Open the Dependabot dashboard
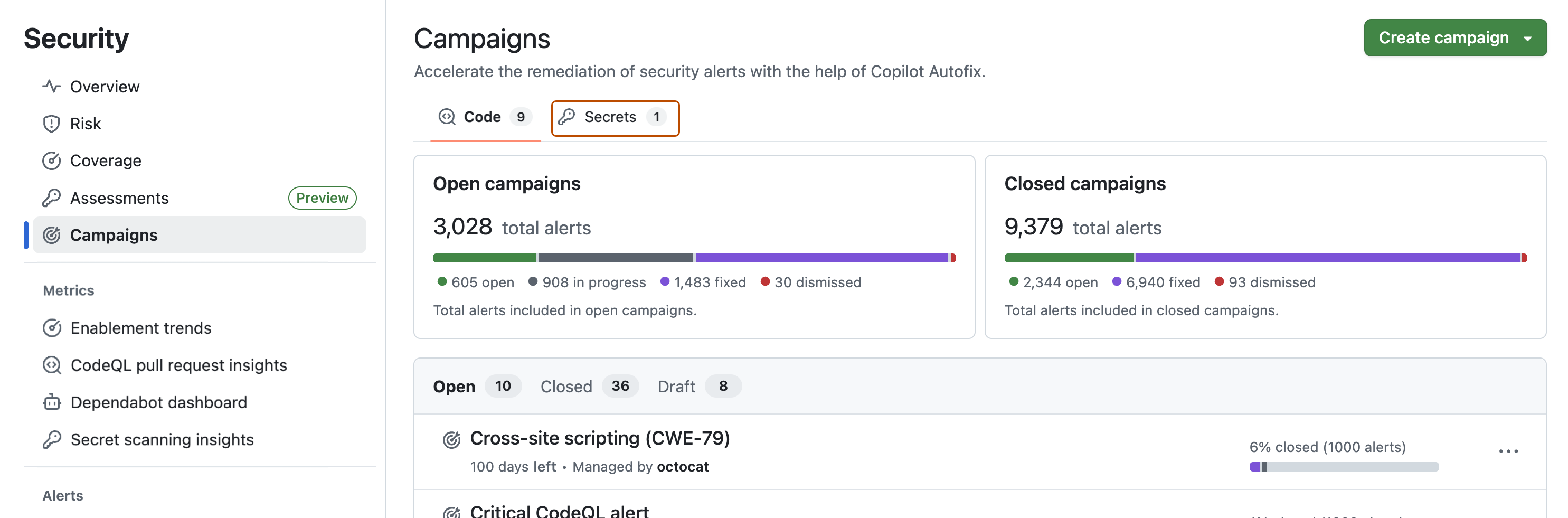 [x=159, y=402]
